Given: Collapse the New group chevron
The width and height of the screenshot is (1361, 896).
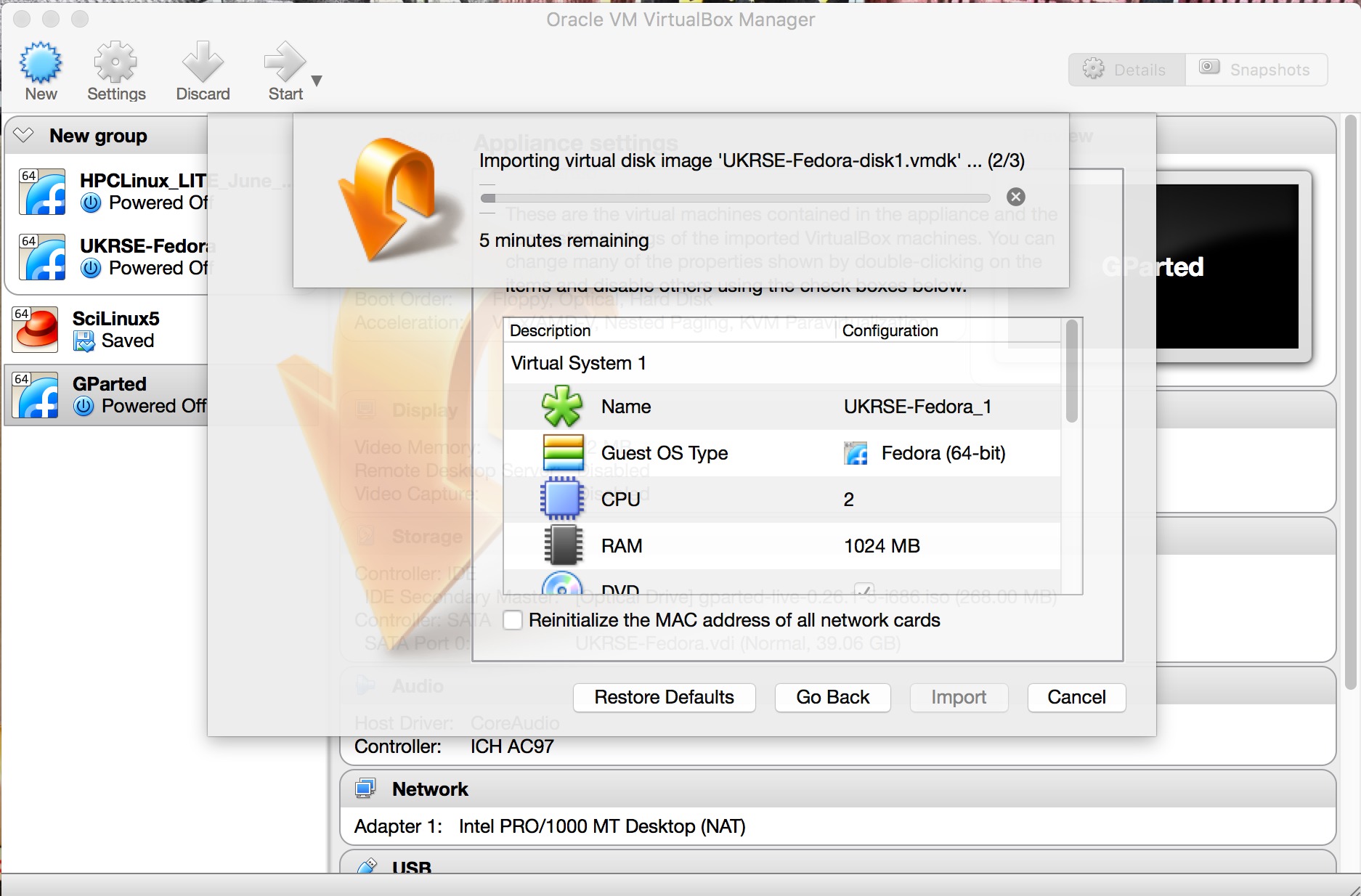Looking at the screenshot, I should point(23,135).
